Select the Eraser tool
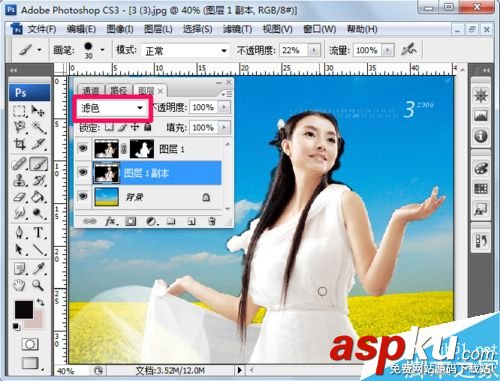Image resolution: width=500 pixels, height=381 pixels. coord(20,197)
